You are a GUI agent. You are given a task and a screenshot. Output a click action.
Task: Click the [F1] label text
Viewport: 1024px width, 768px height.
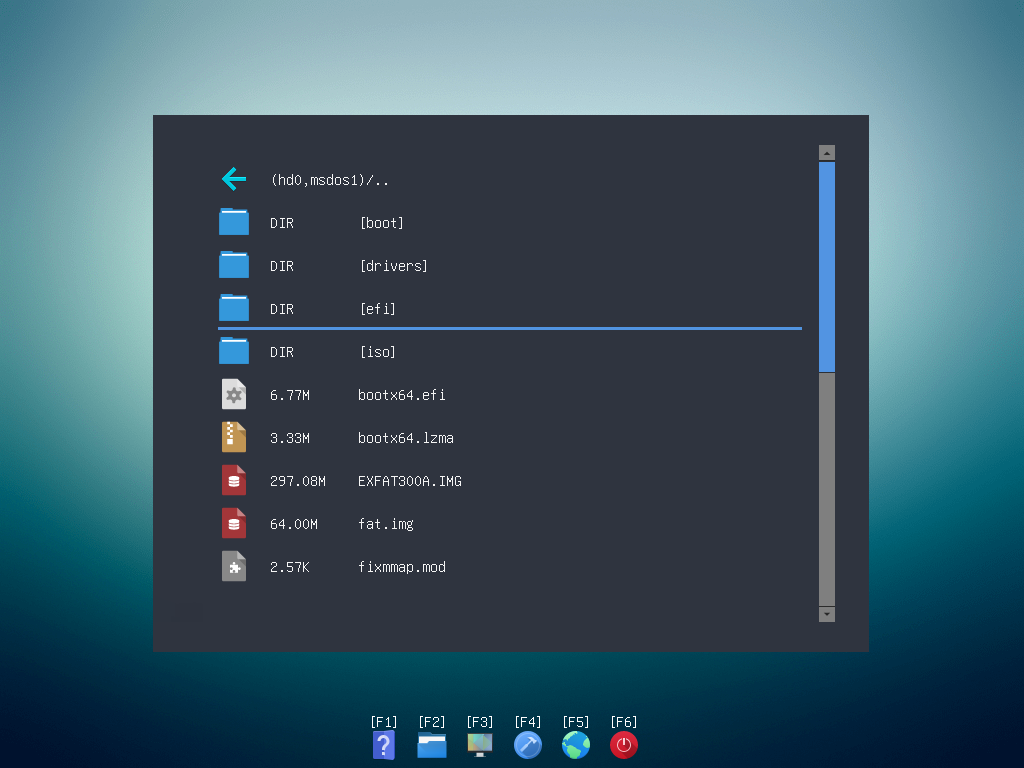point(384,722)
